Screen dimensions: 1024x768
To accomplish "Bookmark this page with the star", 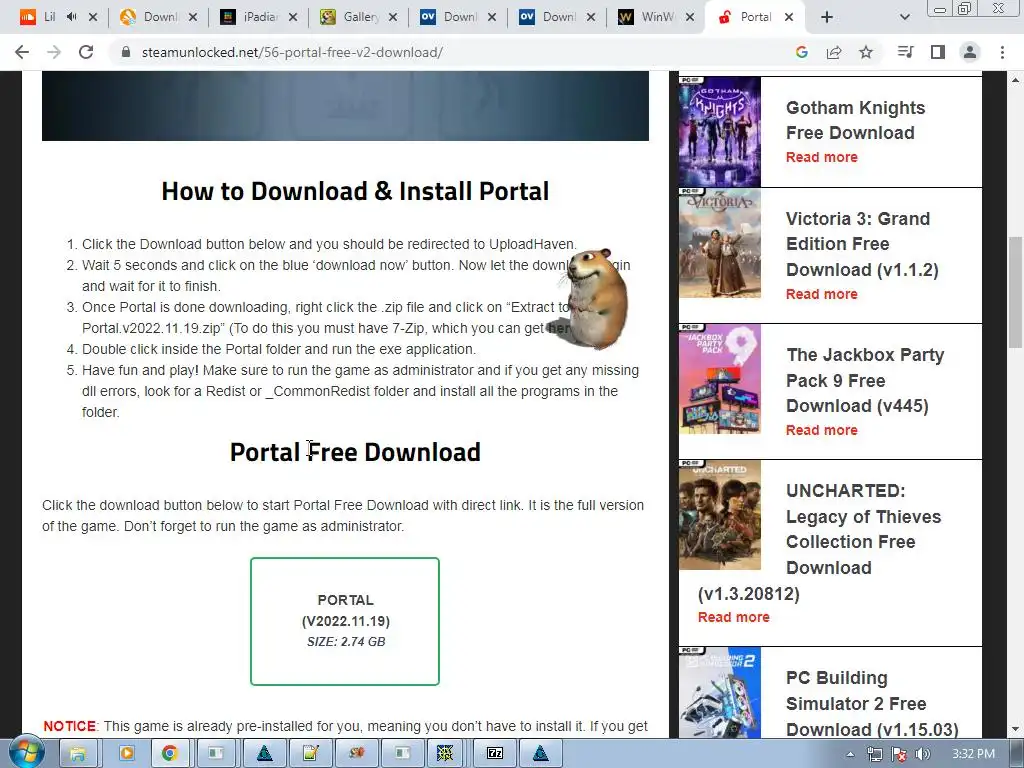I will pyautogui.click(x=866, y=52).
